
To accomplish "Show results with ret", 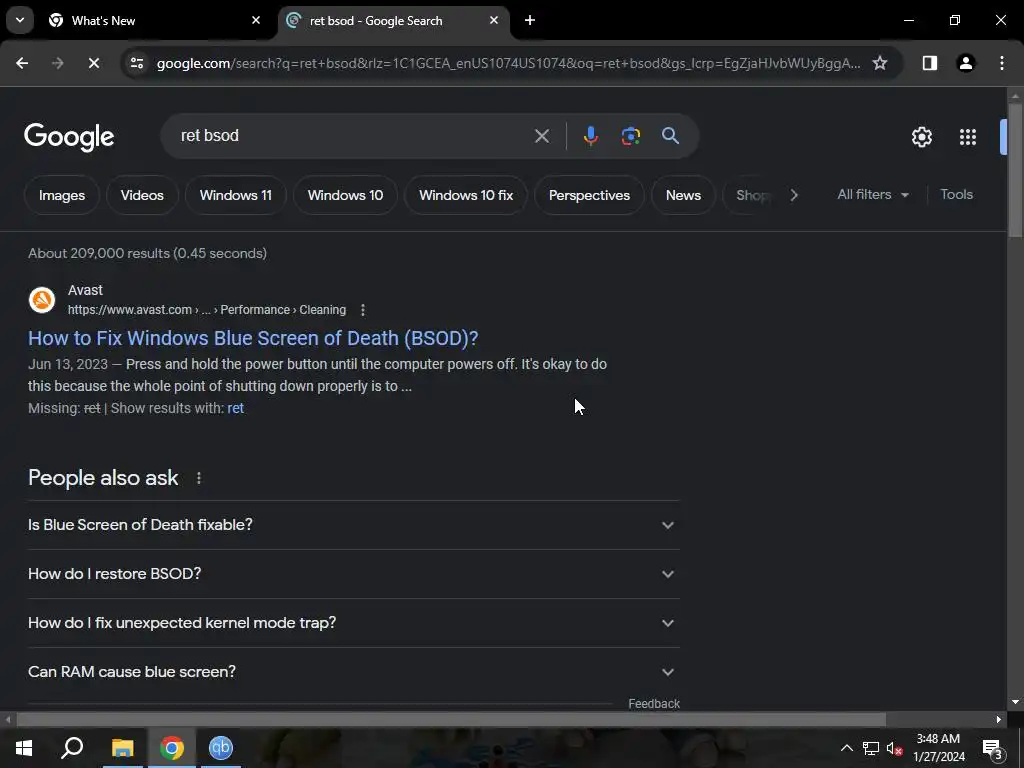I will point(235,408).
